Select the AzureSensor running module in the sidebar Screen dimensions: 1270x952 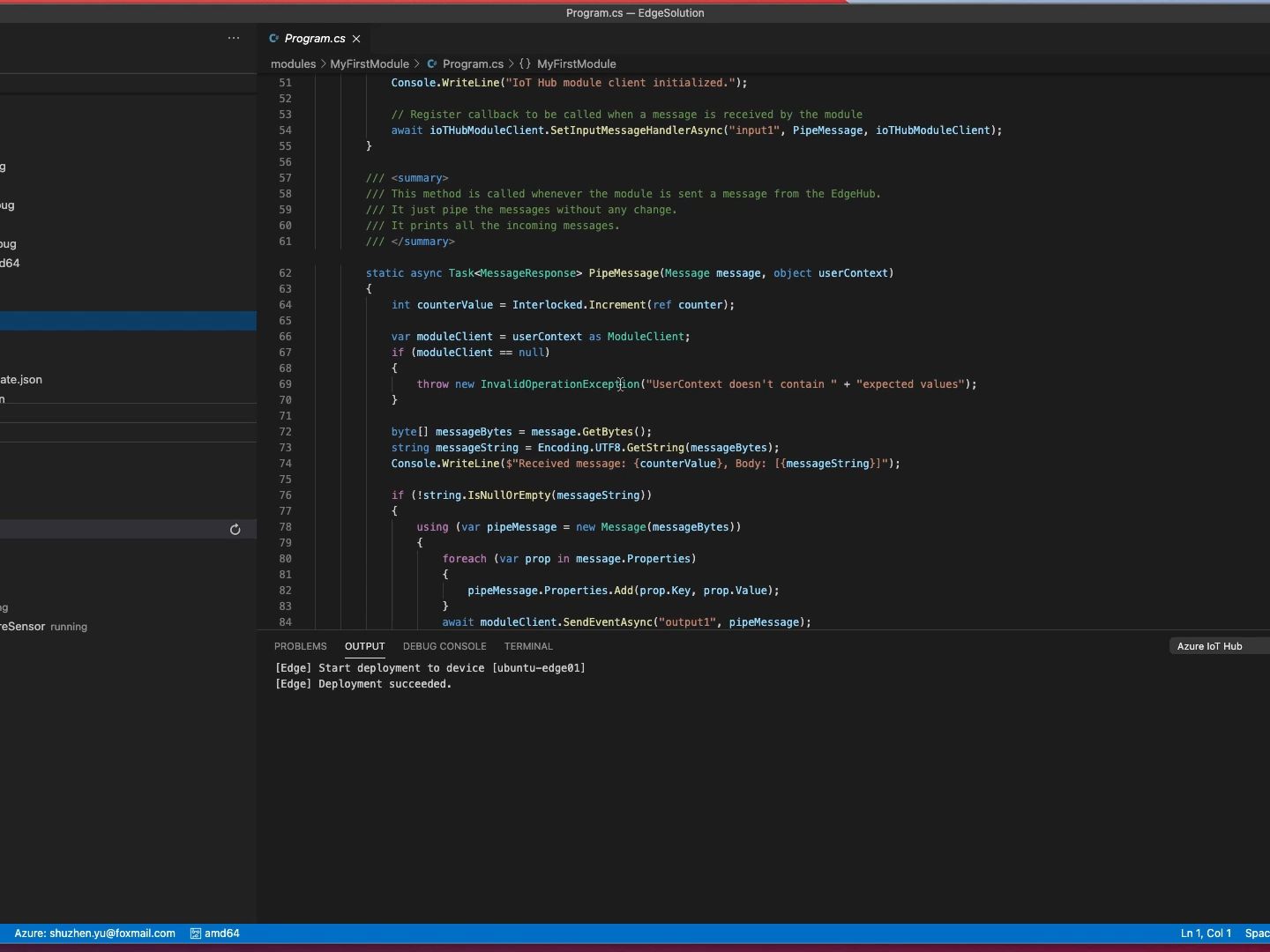pos(44,627)
